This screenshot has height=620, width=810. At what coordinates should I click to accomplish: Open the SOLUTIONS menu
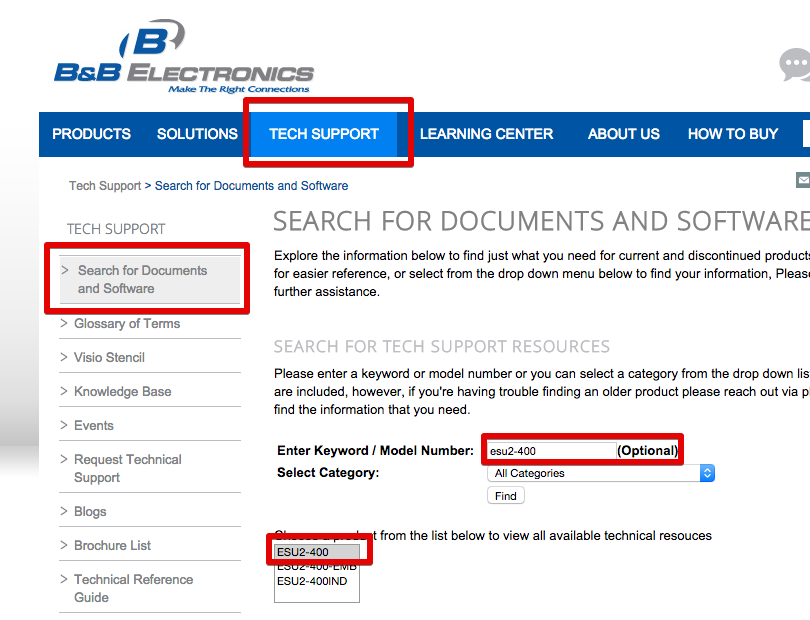click(x=197, y=134)
